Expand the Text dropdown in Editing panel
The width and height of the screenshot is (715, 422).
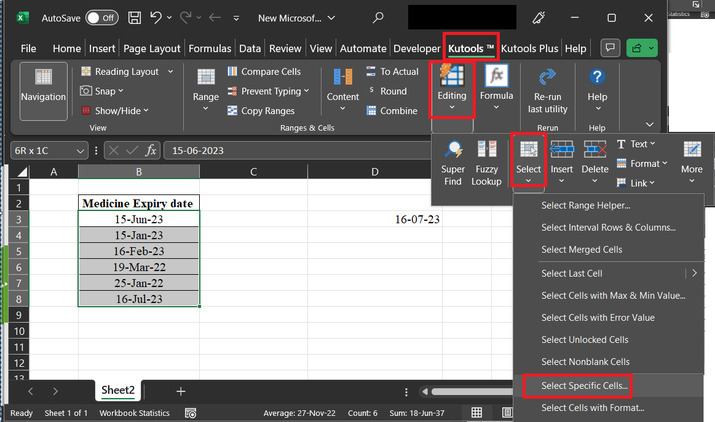click(653, 144)
